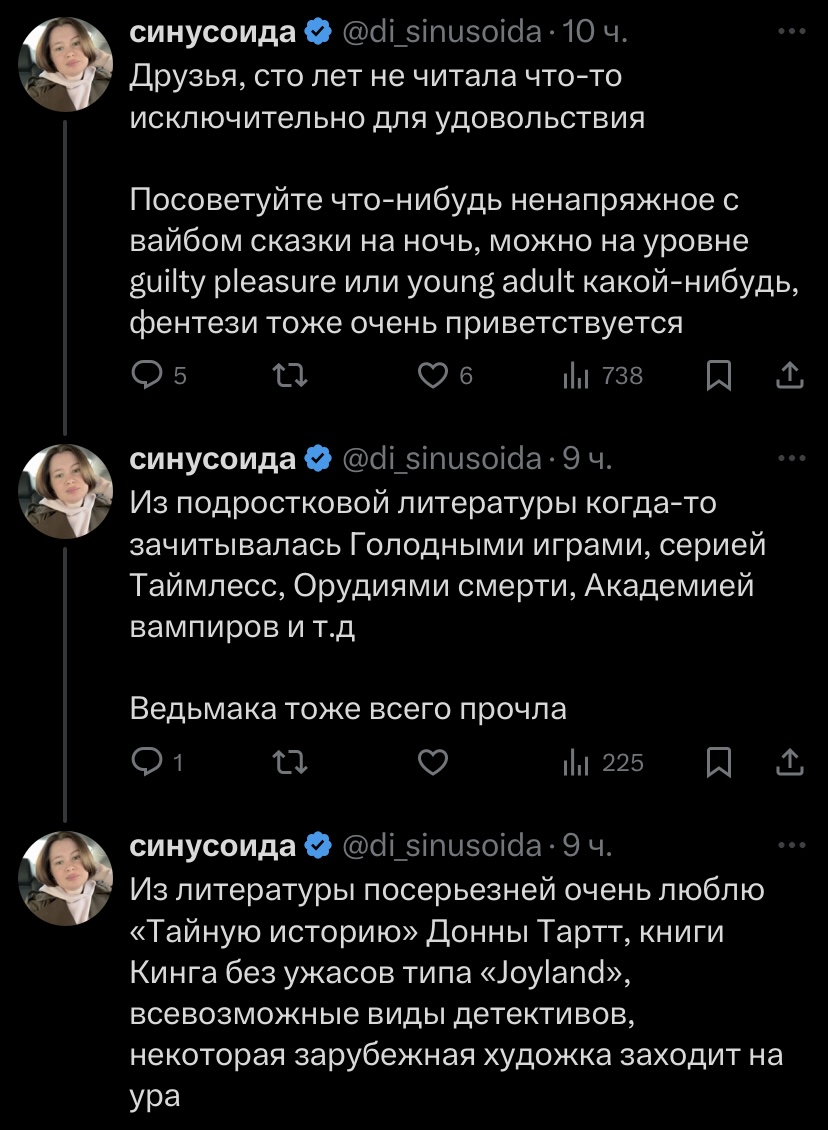Share the second tweet in thread
This screenshot has height=1130, width=828.
[789, 763]
